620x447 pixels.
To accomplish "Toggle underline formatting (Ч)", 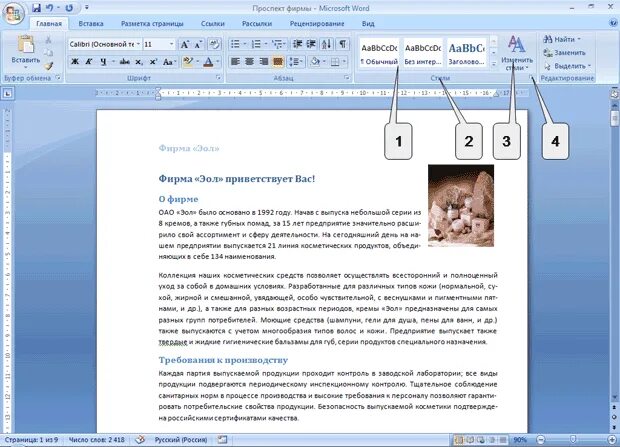I will tap(103, 62).
